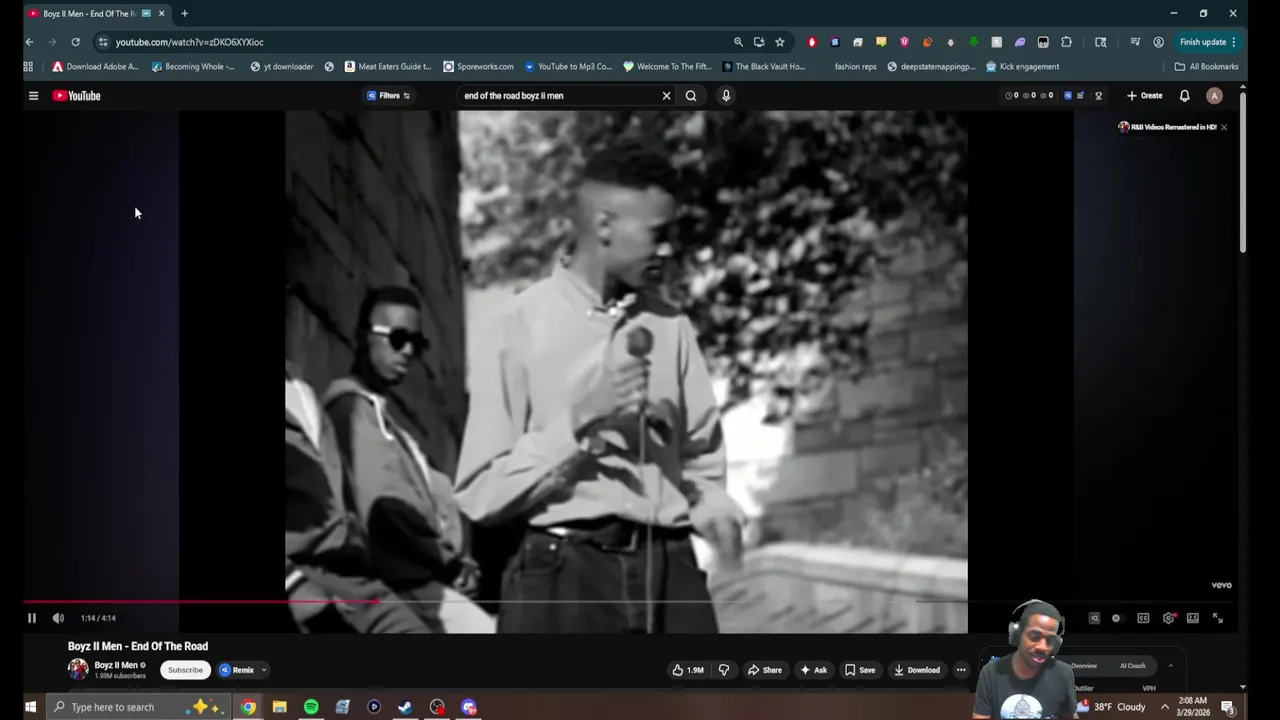Open the Meat Eaters Guide bookmark
The width and height of the screenshot is (1280, 720).
pos(388,67)
